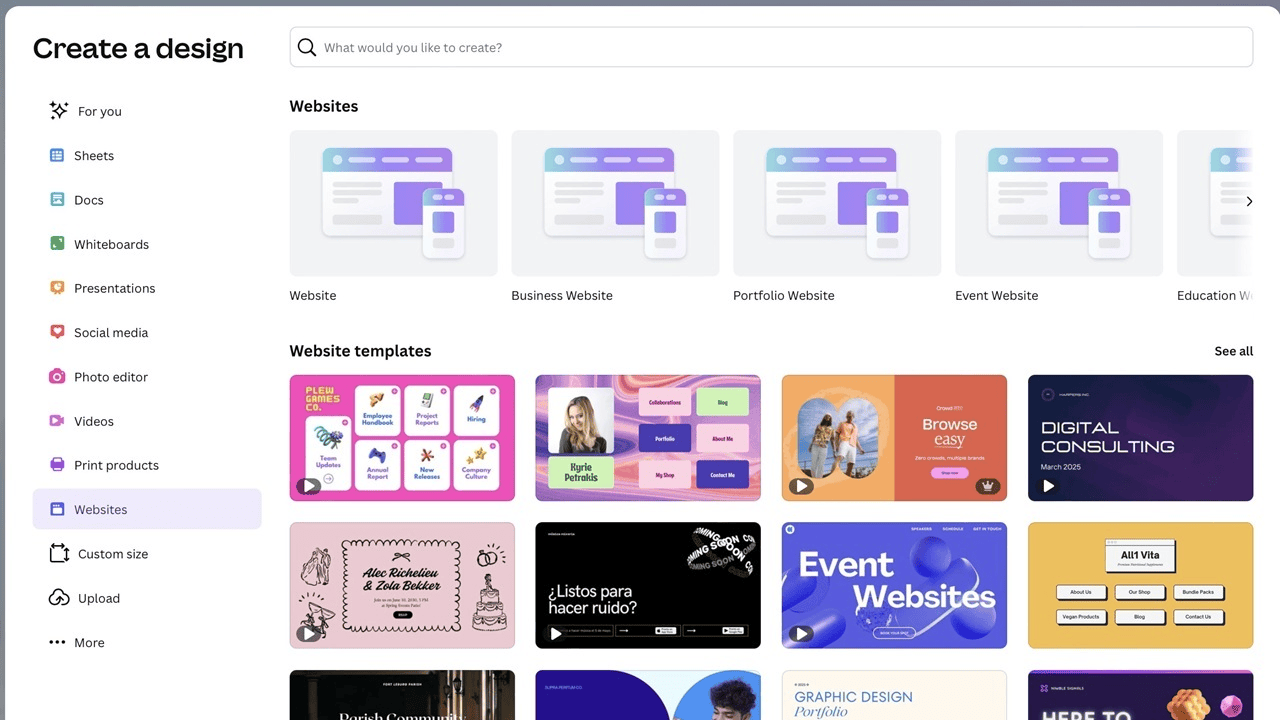Open the Event Websites template thumbnail

894,585
